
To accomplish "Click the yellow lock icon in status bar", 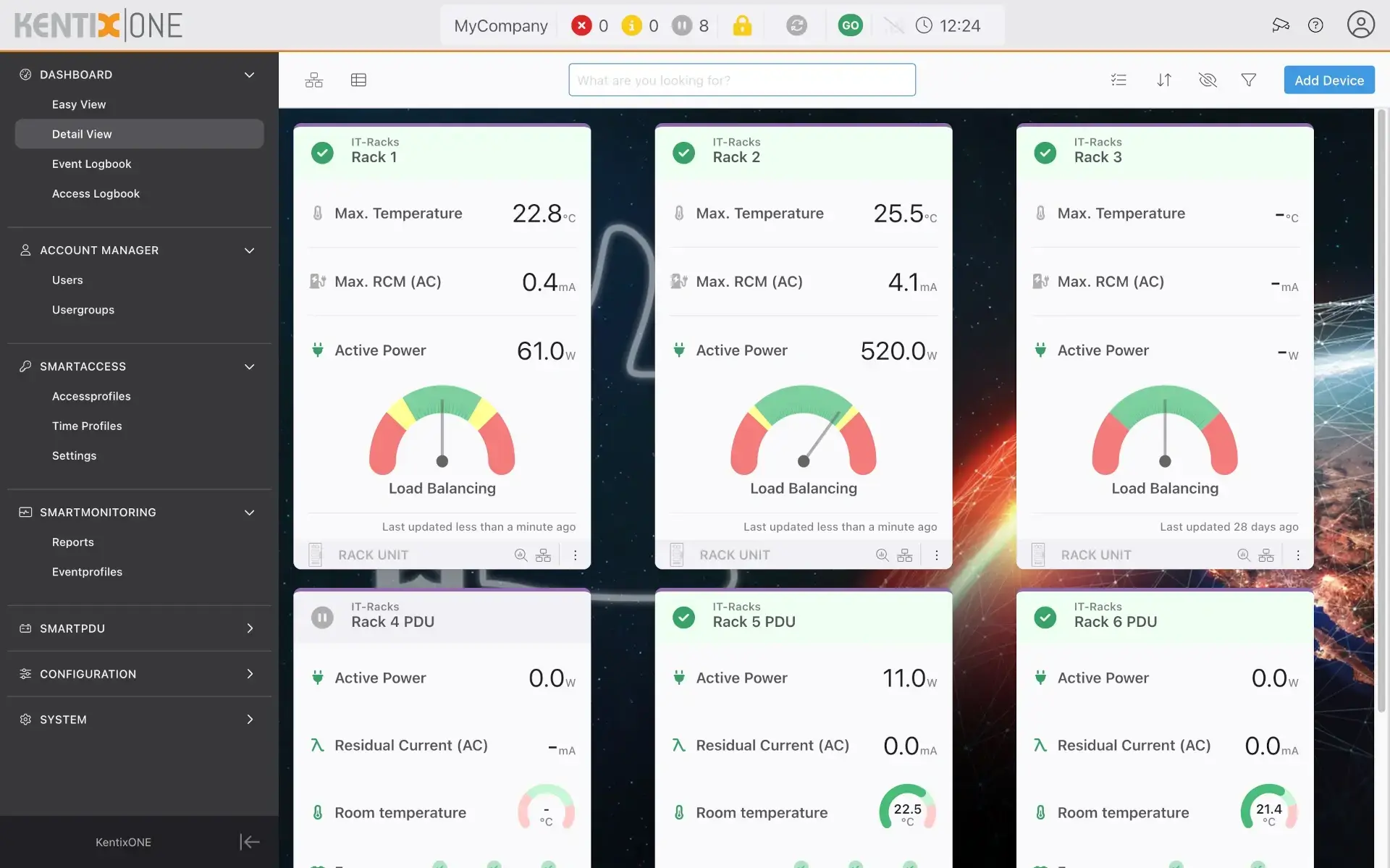I will point(742,26).
